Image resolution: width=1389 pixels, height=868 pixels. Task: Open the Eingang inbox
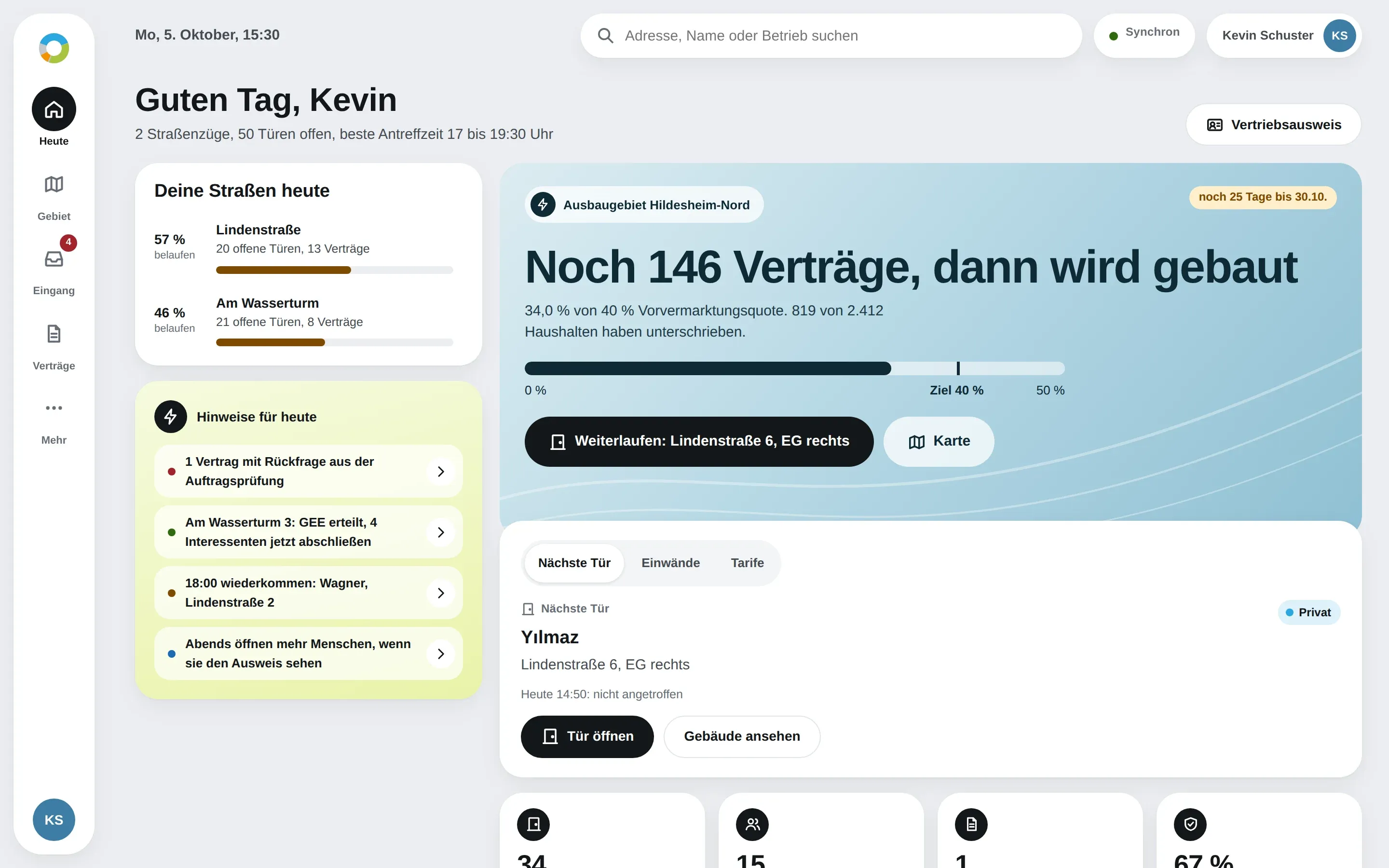[54, 271]
